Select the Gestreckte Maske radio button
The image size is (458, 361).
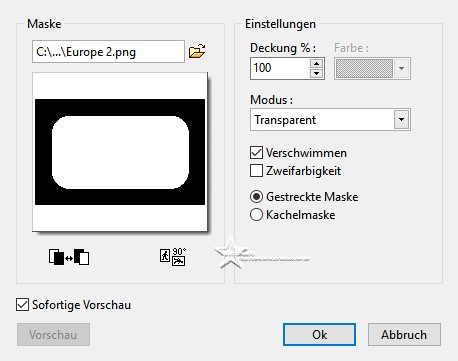[x=256, y=197]
